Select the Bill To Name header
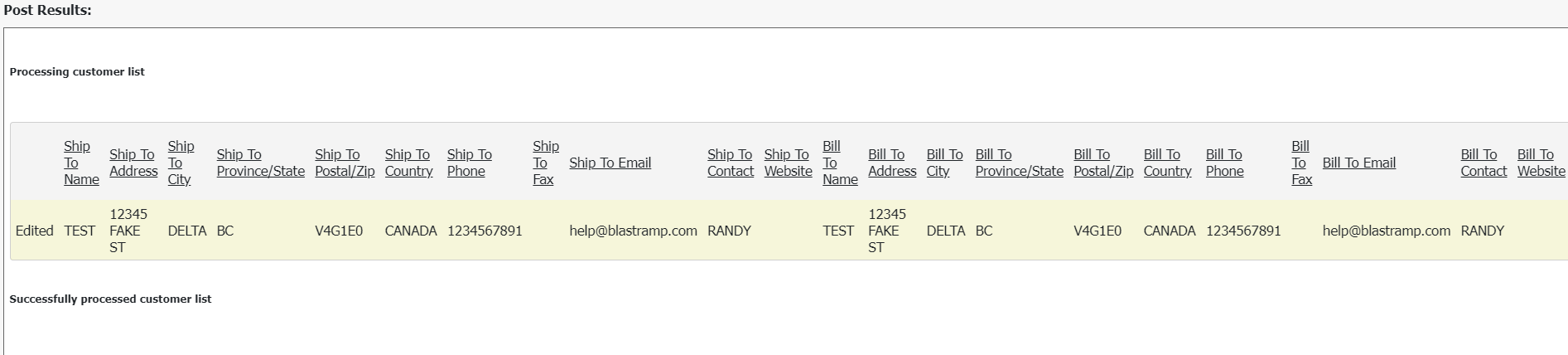The height and width of the screenshot is (355, 1568). 840,163
